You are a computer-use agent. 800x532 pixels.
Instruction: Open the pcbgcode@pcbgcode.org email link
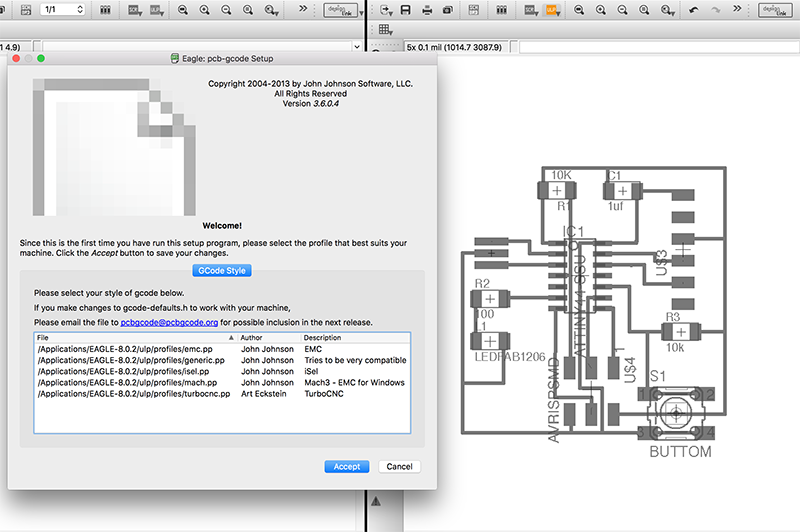tap(169, 322)
